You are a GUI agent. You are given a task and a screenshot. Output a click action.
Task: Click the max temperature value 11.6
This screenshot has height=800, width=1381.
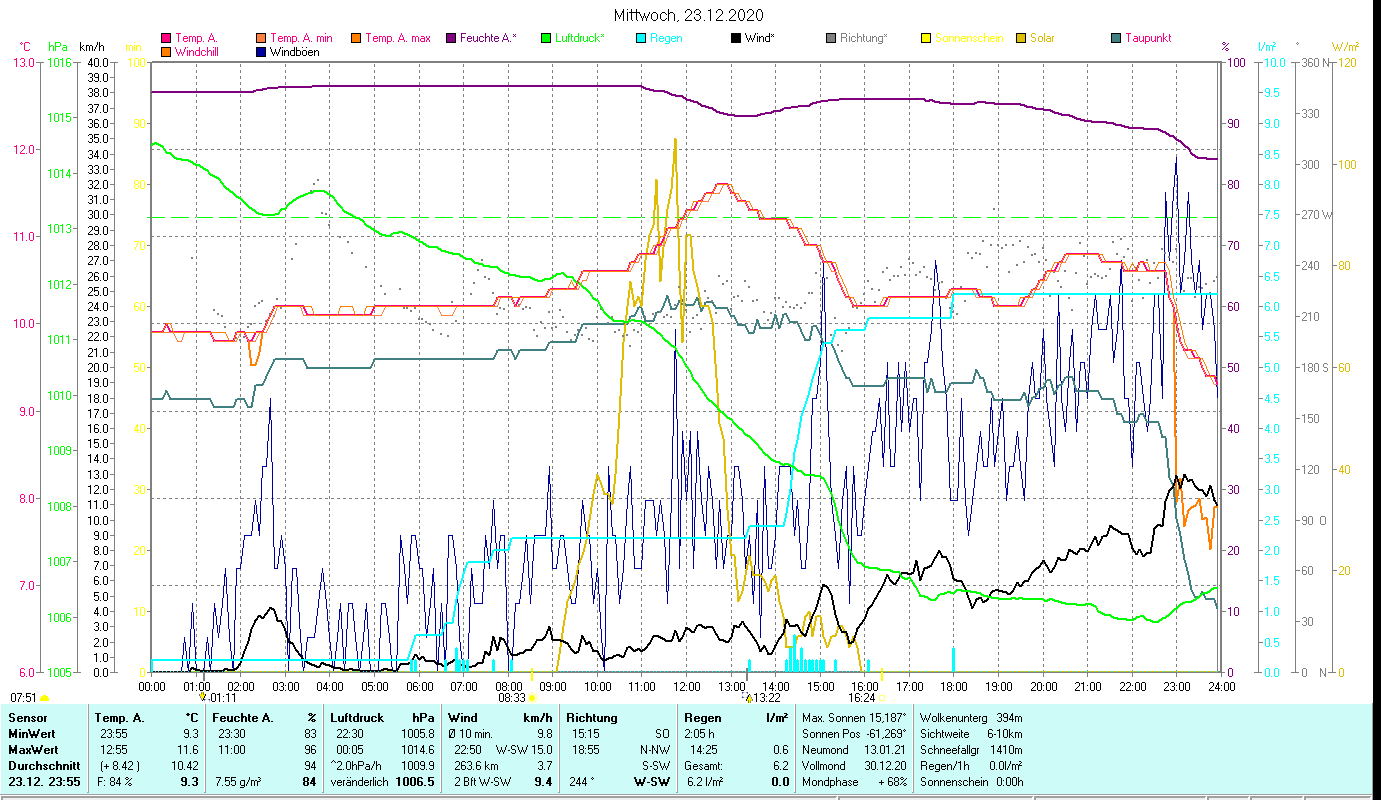188,749
